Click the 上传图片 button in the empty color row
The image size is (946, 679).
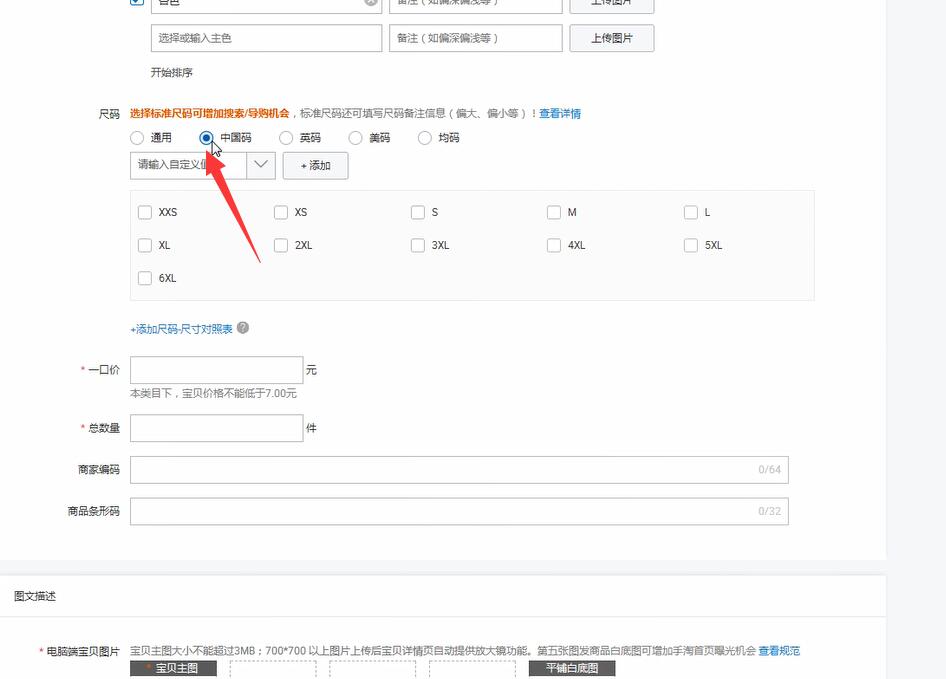611,38
